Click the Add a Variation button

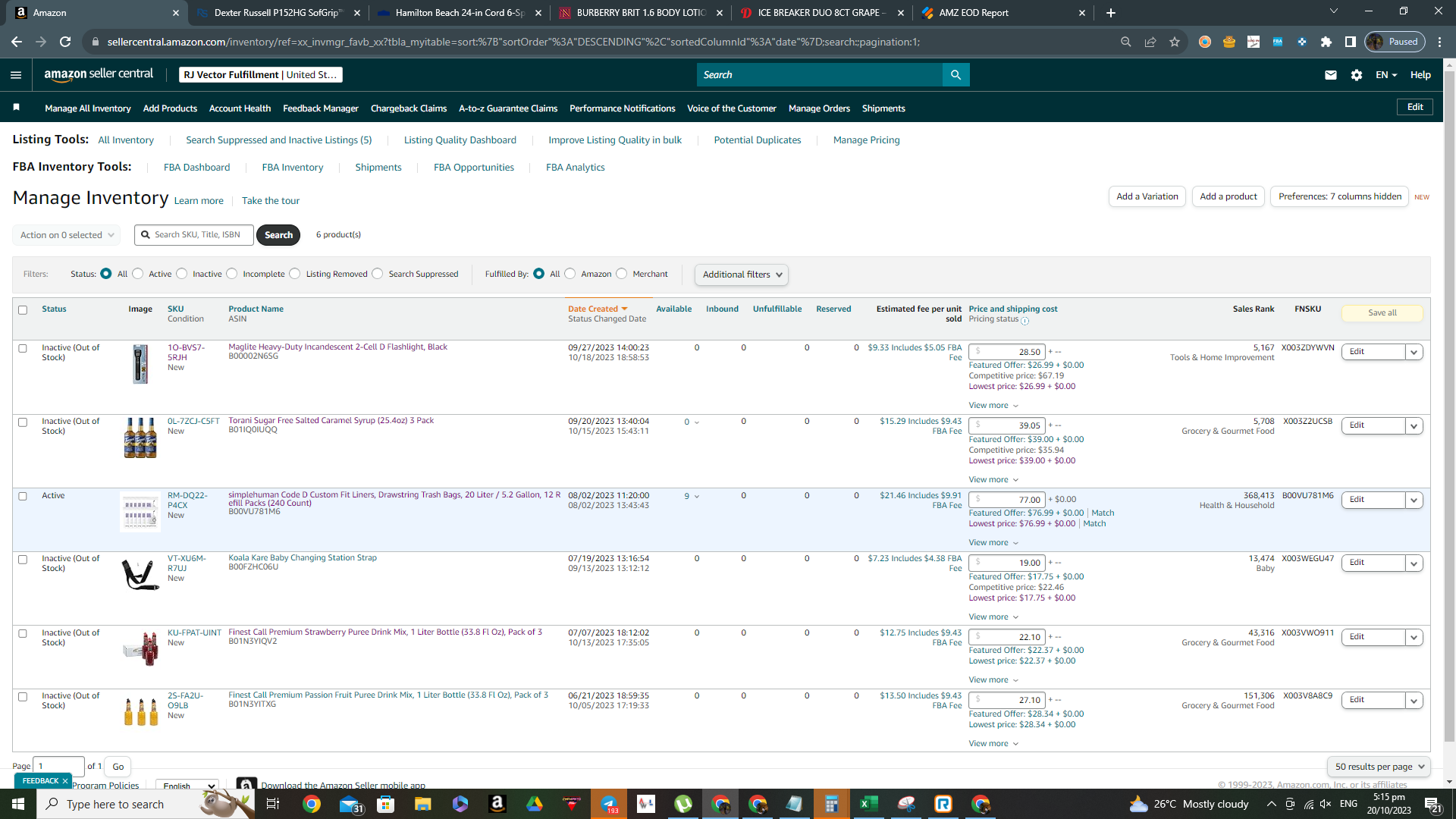pos(1147,196)
